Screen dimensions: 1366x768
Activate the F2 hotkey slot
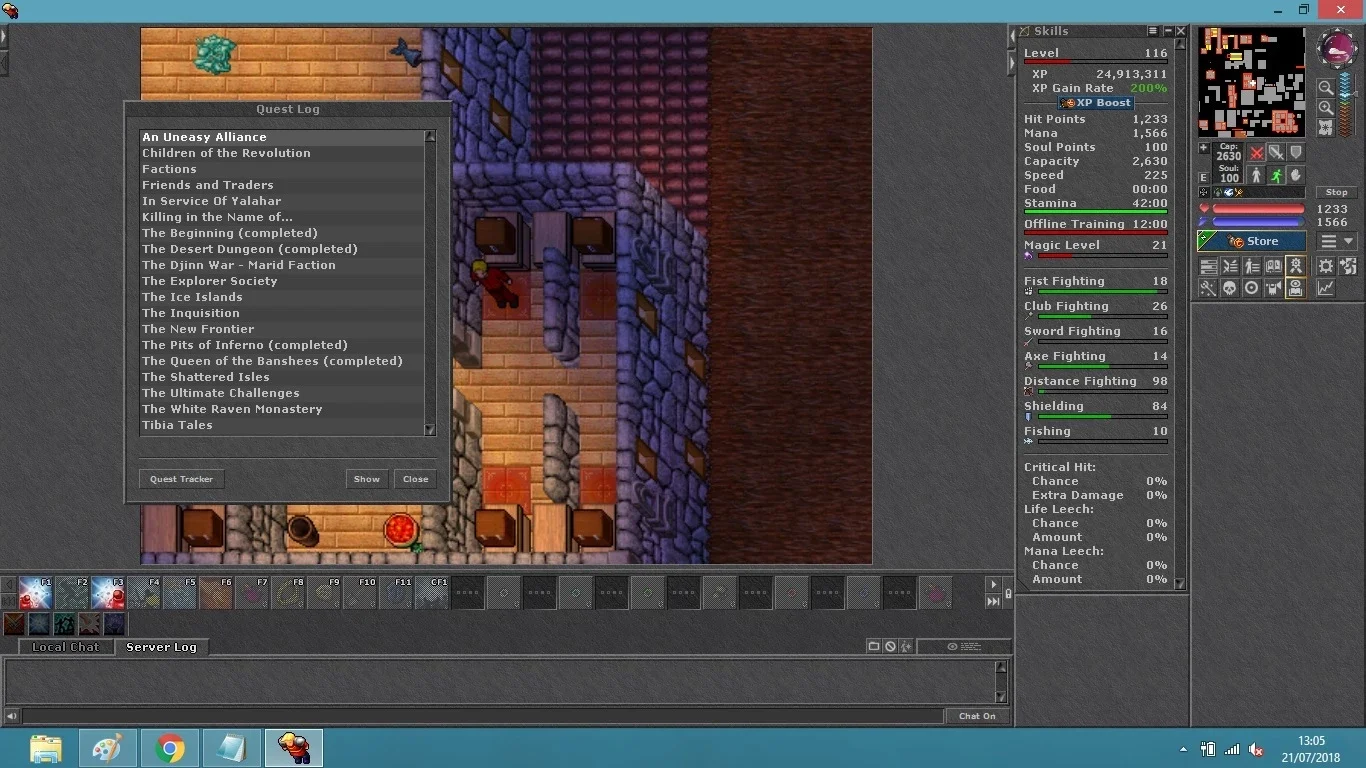[72, 593]
